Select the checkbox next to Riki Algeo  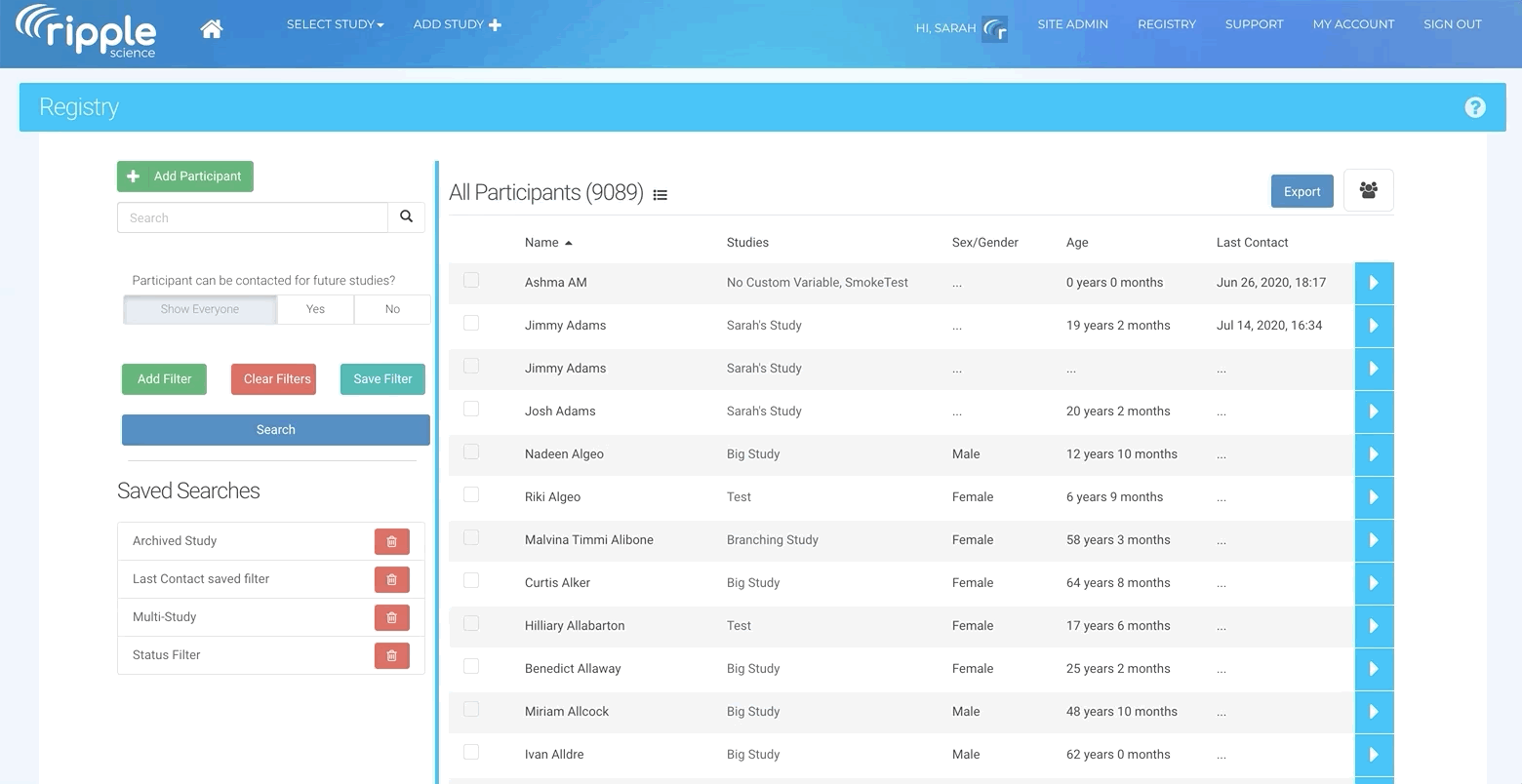click(x=471, y=495)
